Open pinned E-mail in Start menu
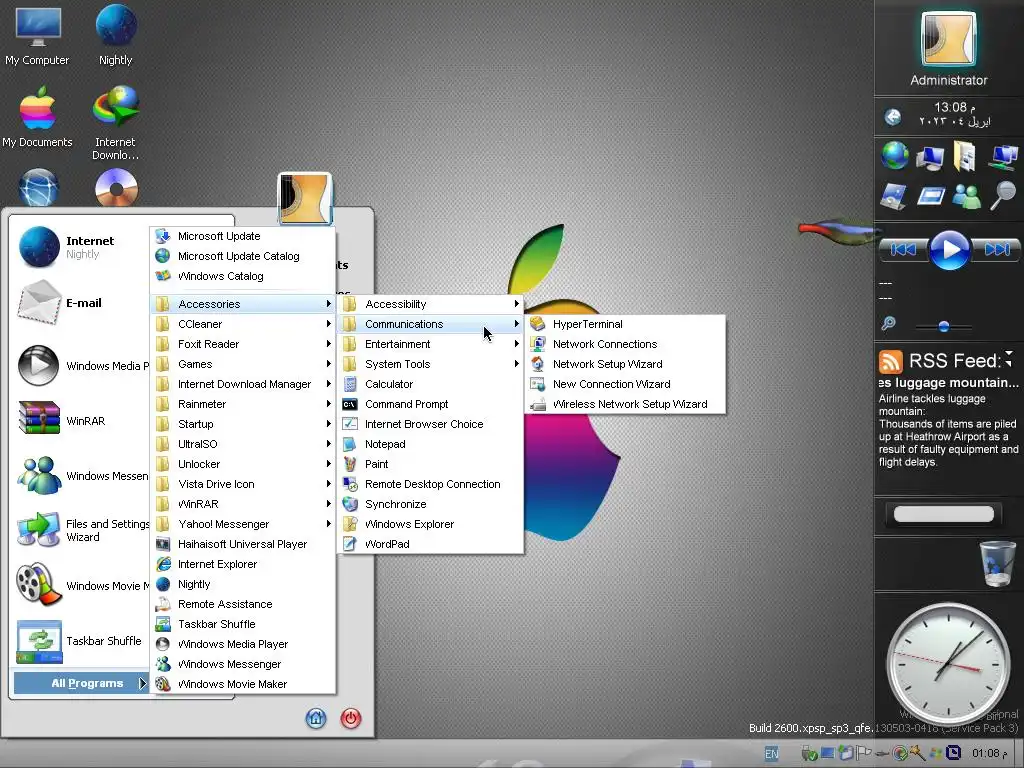The width and height of the screenshot is (1024, 768). click(81, 302)
